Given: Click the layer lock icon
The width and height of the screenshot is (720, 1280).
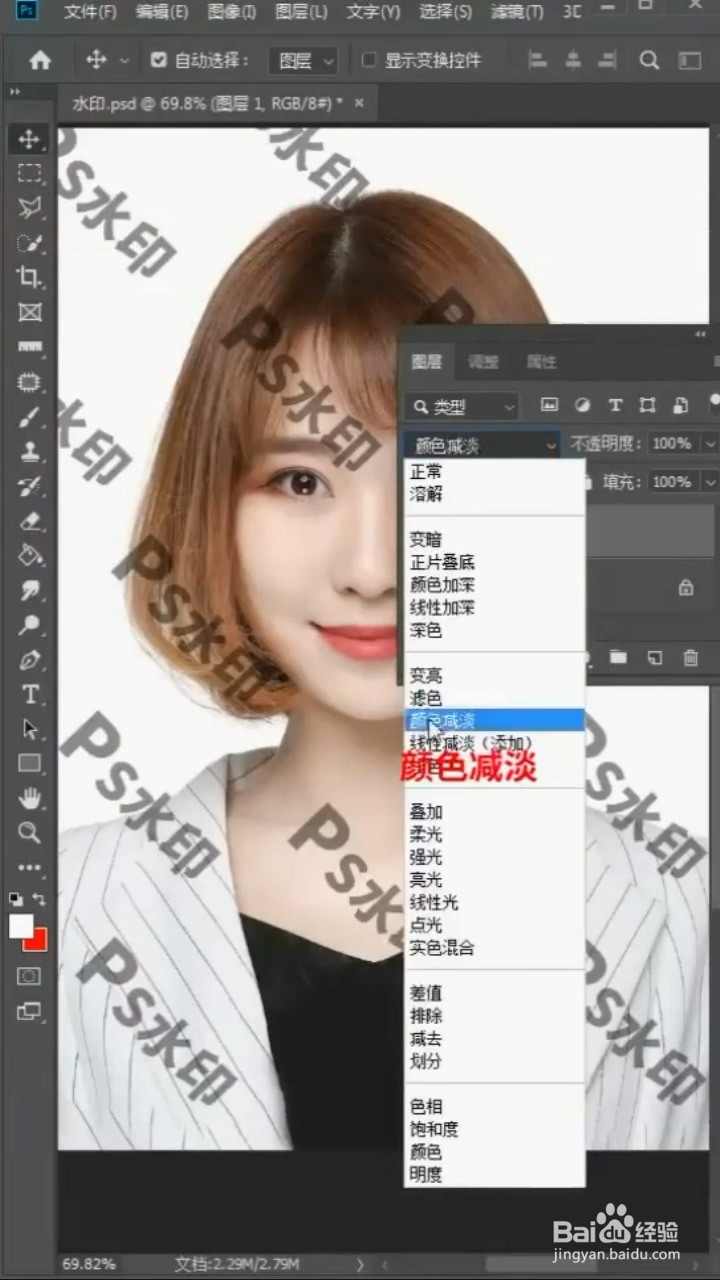Looking at the screenshot, I should click(686, 588).
